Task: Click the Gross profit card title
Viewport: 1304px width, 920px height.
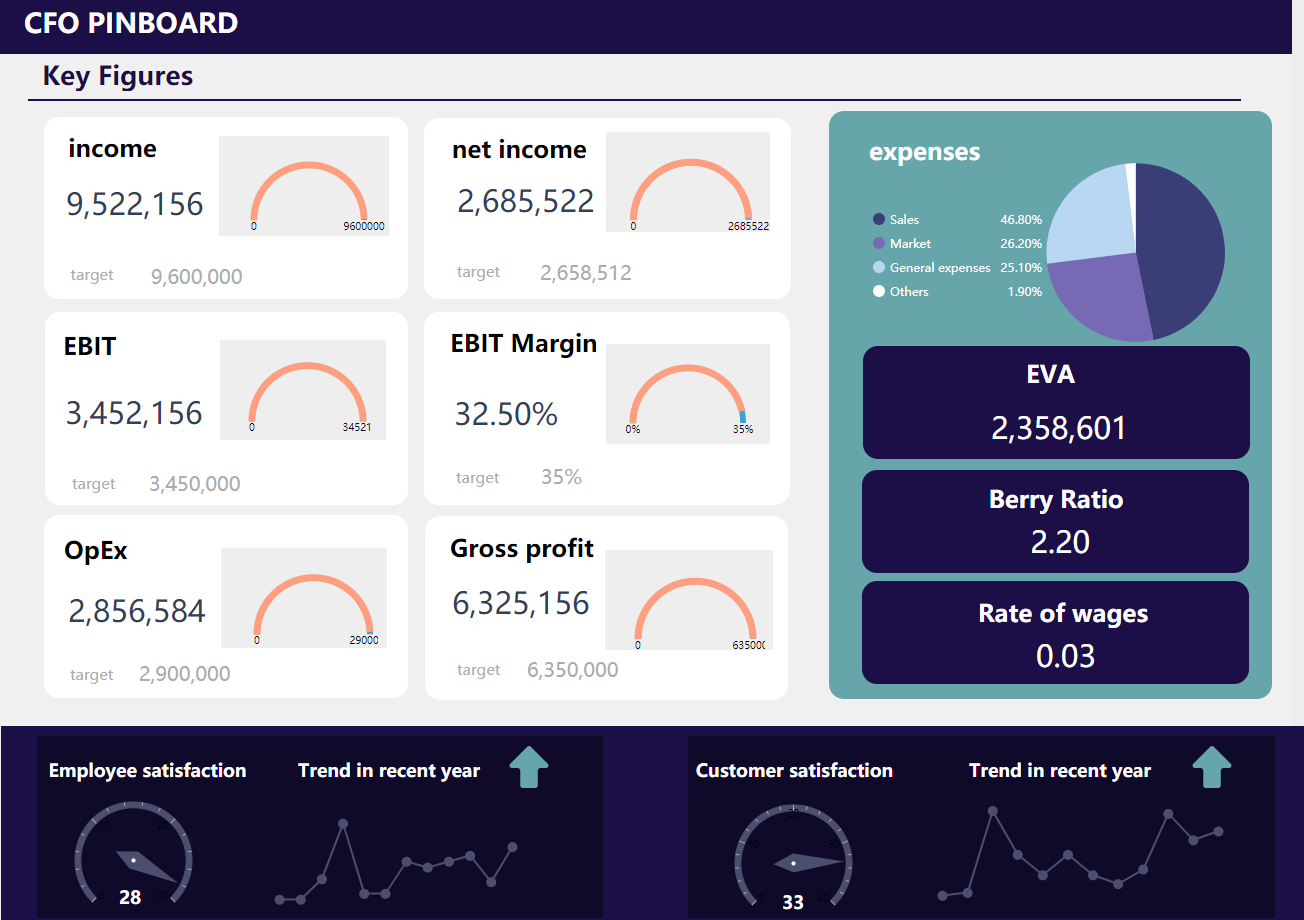Action: point(522,548)
